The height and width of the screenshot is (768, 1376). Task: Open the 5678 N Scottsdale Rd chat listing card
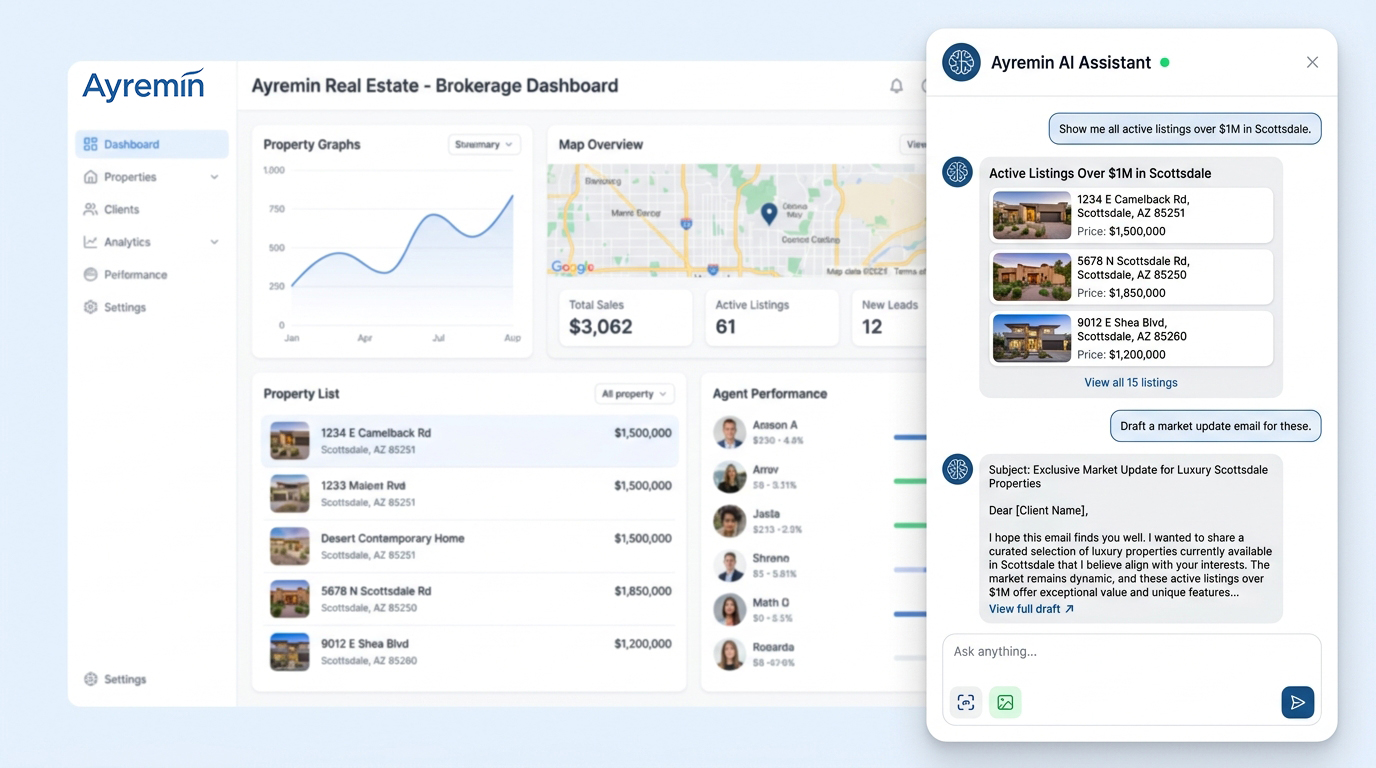[1131, 277]
